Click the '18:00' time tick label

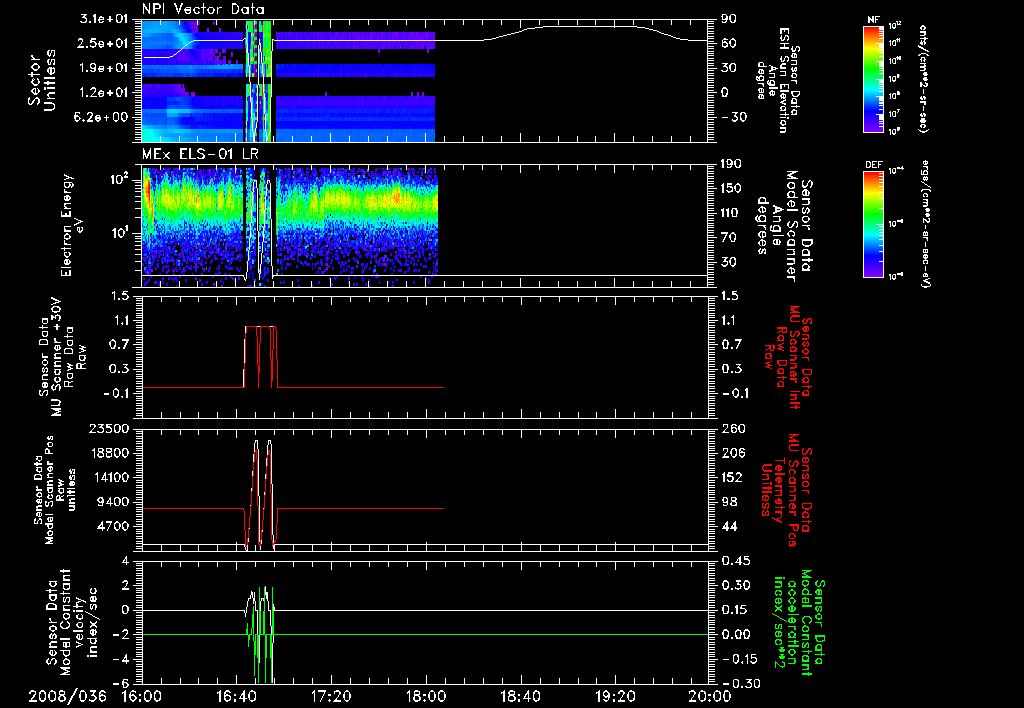click(426, 696)
